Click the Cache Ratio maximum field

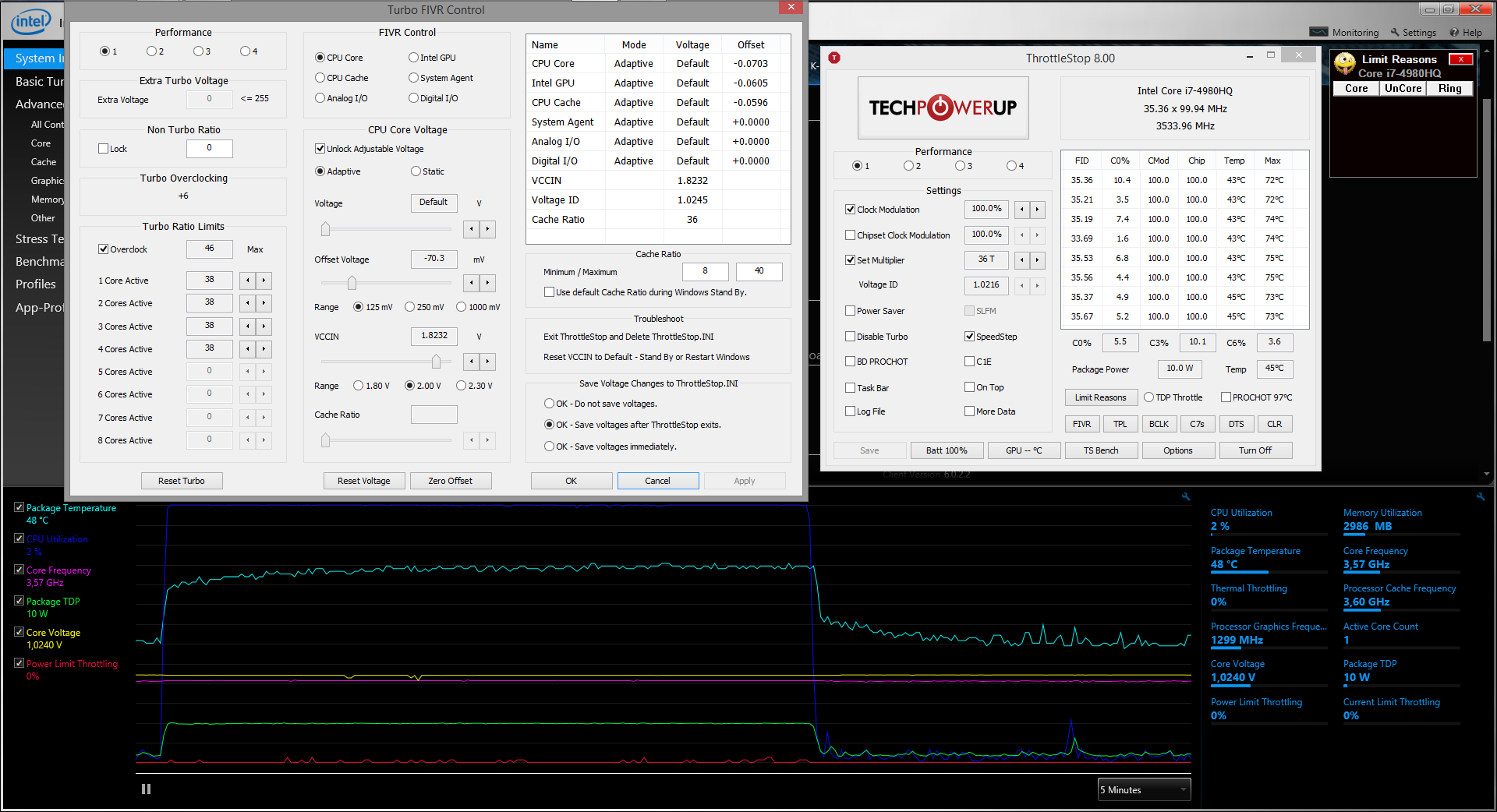pos(759,271)
